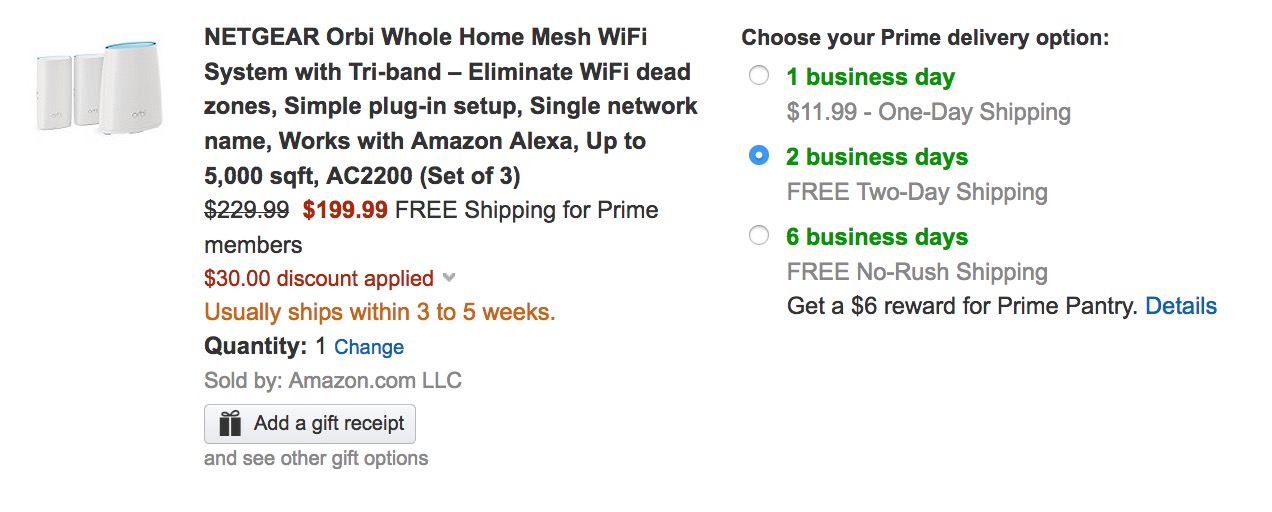Click "and see other gift options" link
The width and height of the screenshot is (1272, 512).
pos(316,458)
